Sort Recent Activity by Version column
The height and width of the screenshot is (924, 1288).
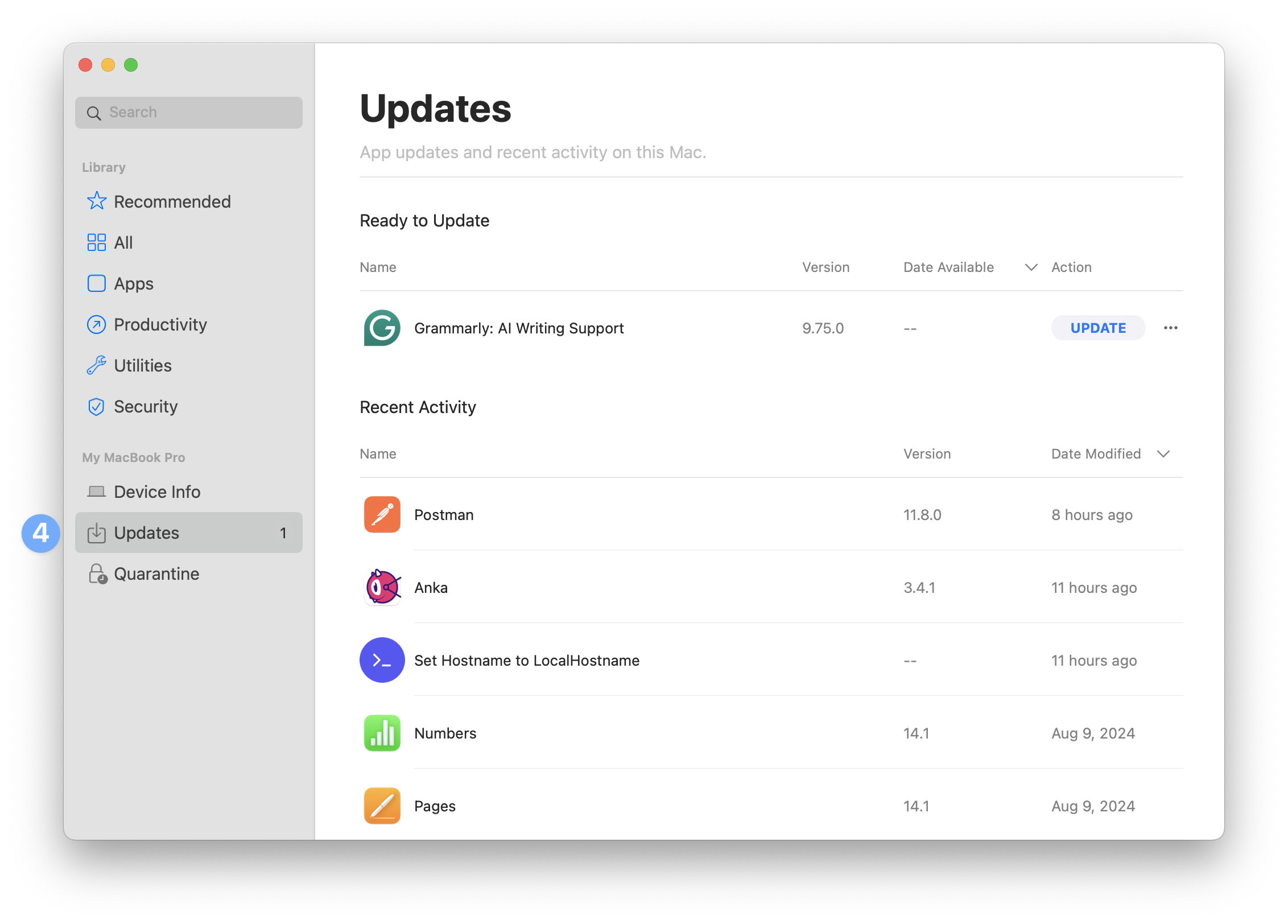[927, 454]
